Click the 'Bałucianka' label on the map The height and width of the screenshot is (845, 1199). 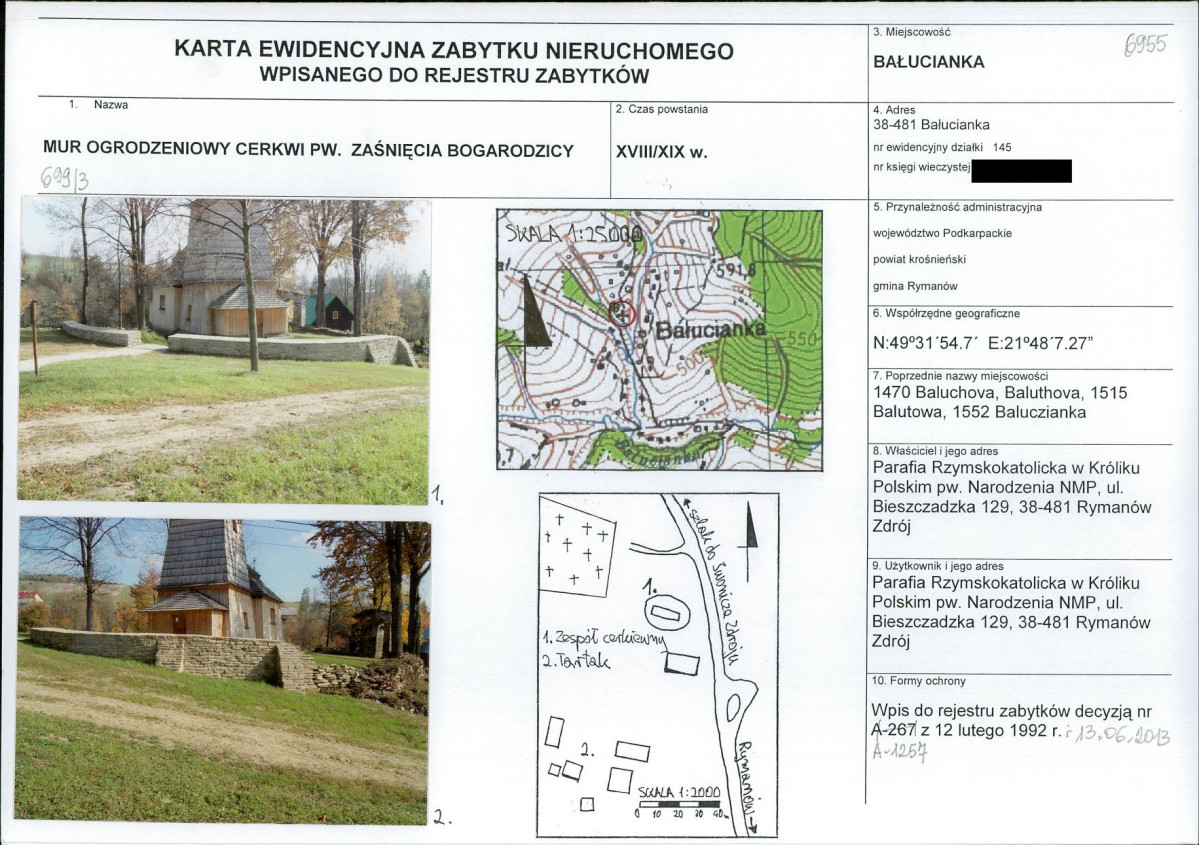point(710,330)
